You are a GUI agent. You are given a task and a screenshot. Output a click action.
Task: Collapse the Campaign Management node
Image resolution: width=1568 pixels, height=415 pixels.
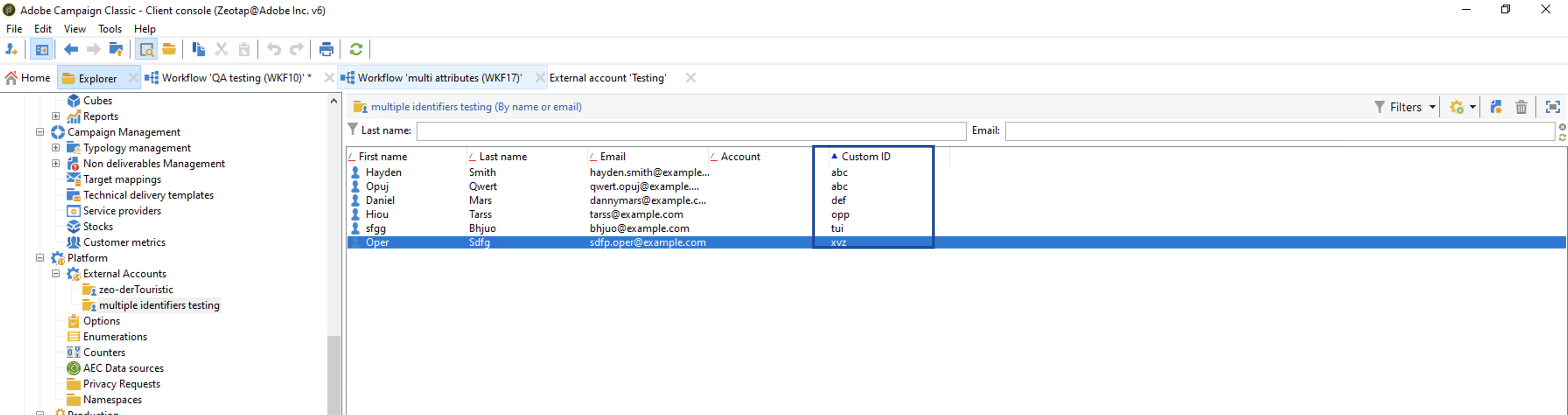39,132
